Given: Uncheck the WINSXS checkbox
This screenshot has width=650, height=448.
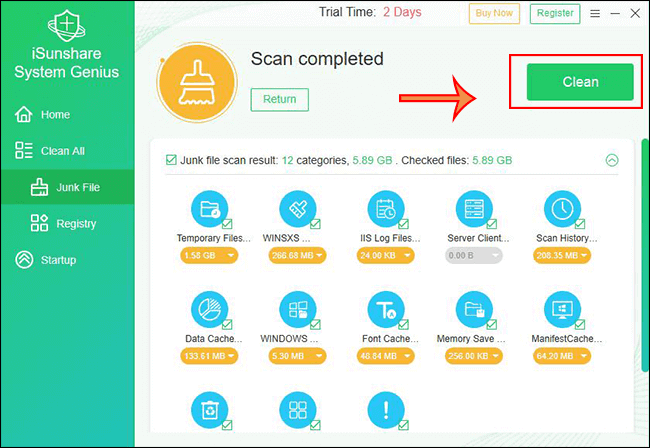Looking at the screenshot, I should (315, 224).
